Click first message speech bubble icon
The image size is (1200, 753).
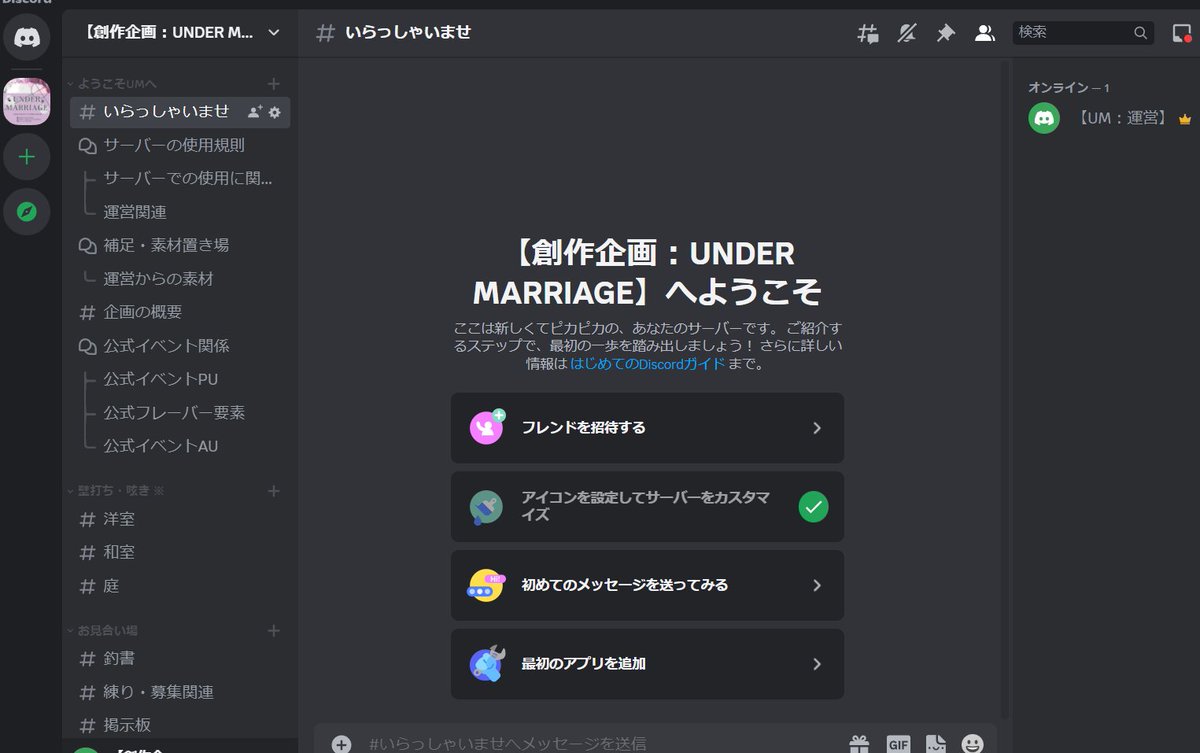486,585
